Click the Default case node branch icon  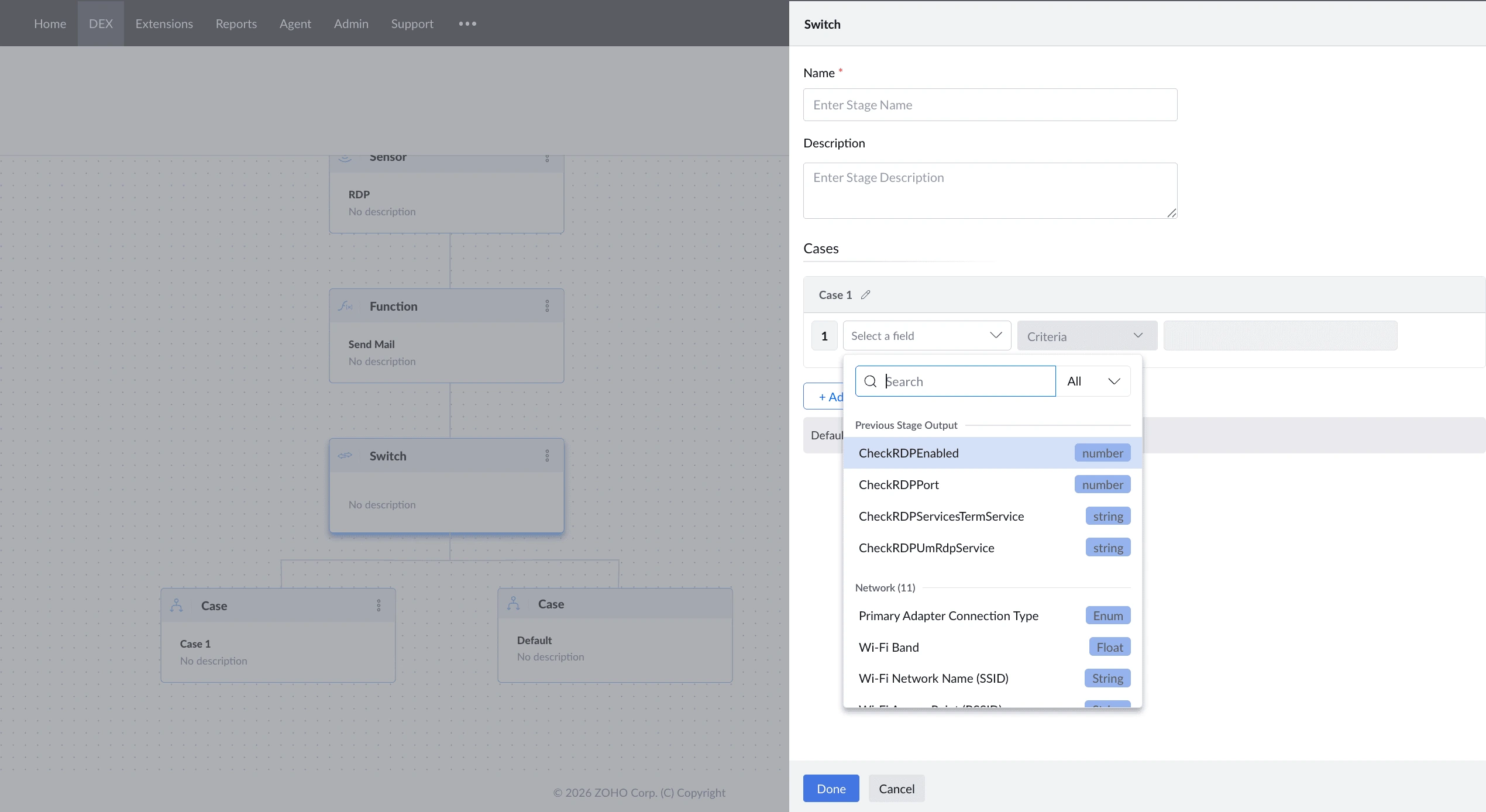[x=514, y=603]
